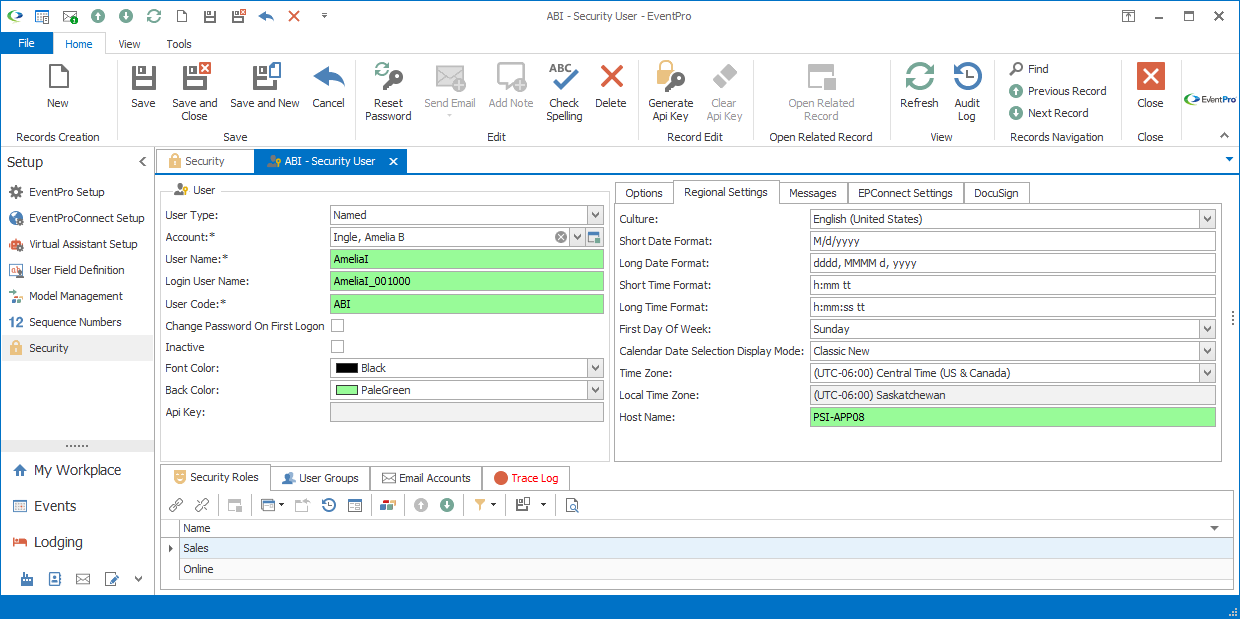
Task: Switch to the View ribbon tab
Action: (x=129, y=44)
